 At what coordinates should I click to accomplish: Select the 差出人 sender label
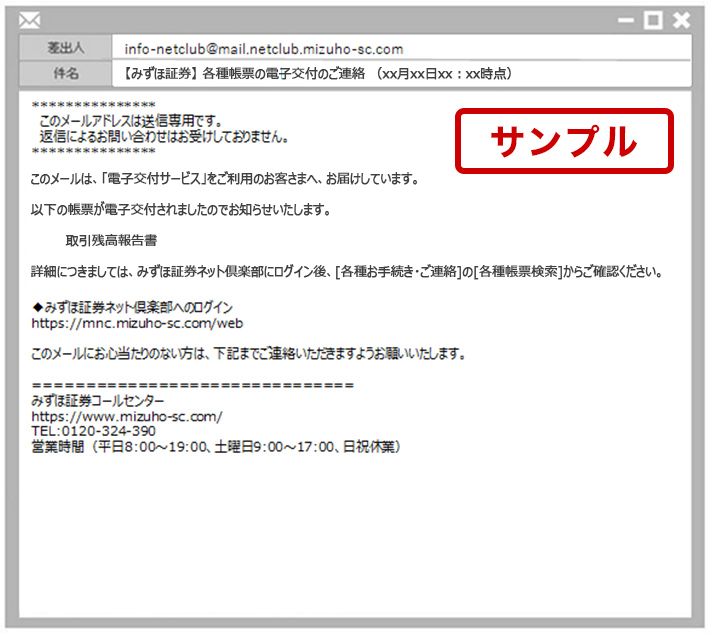click(66, 47)
